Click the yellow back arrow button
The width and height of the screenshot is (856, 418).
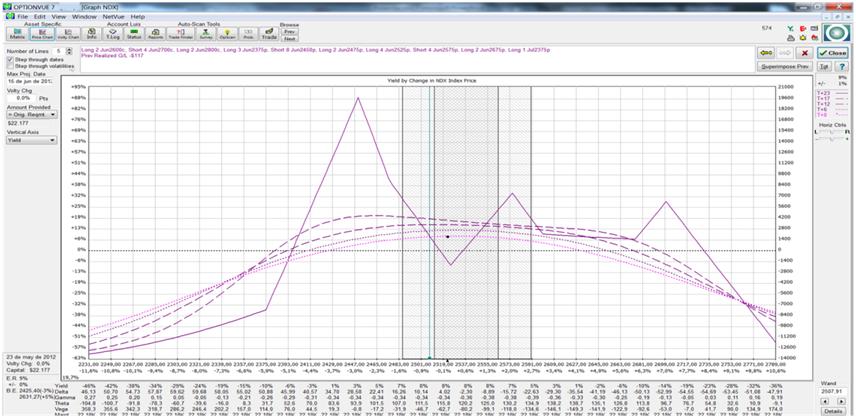pyautogui.click(x=766, y=52)
